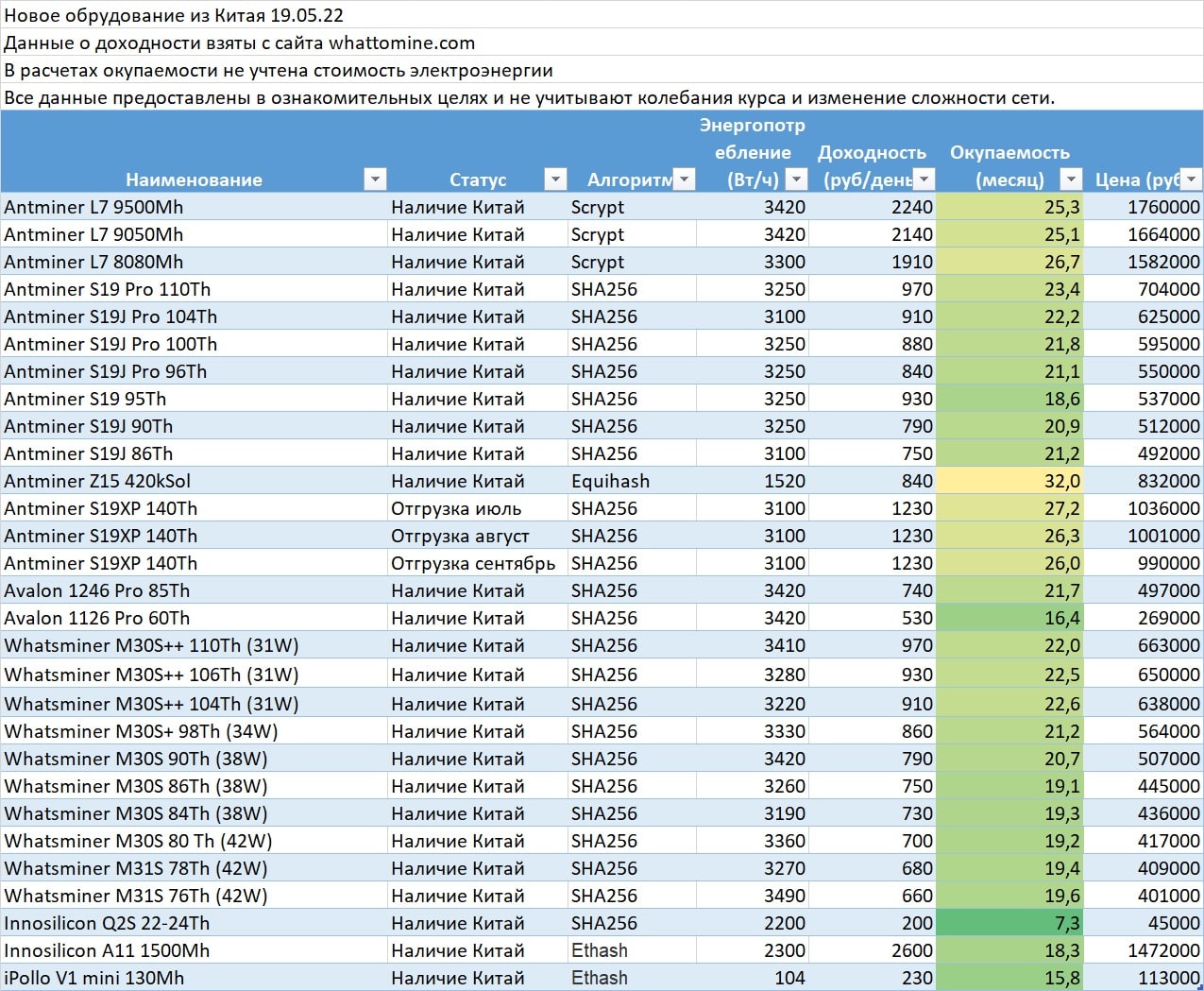Viewport: 1204px width, 991px height.
Task: Select cell 'Whatsminer M31S 78Th (42W)'
Action: click(x=194, y=868)
